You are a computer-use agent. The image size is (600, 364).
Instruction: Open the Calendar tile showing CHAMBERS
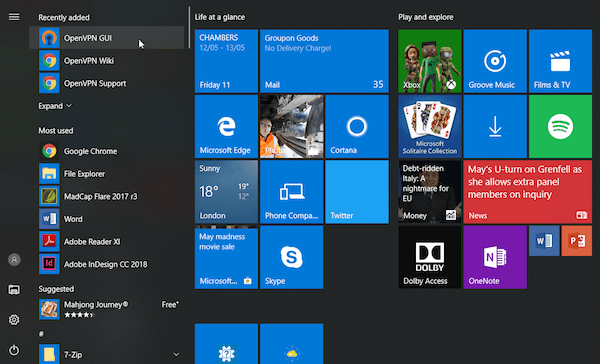pyautogui.click(x=226, y=61)
